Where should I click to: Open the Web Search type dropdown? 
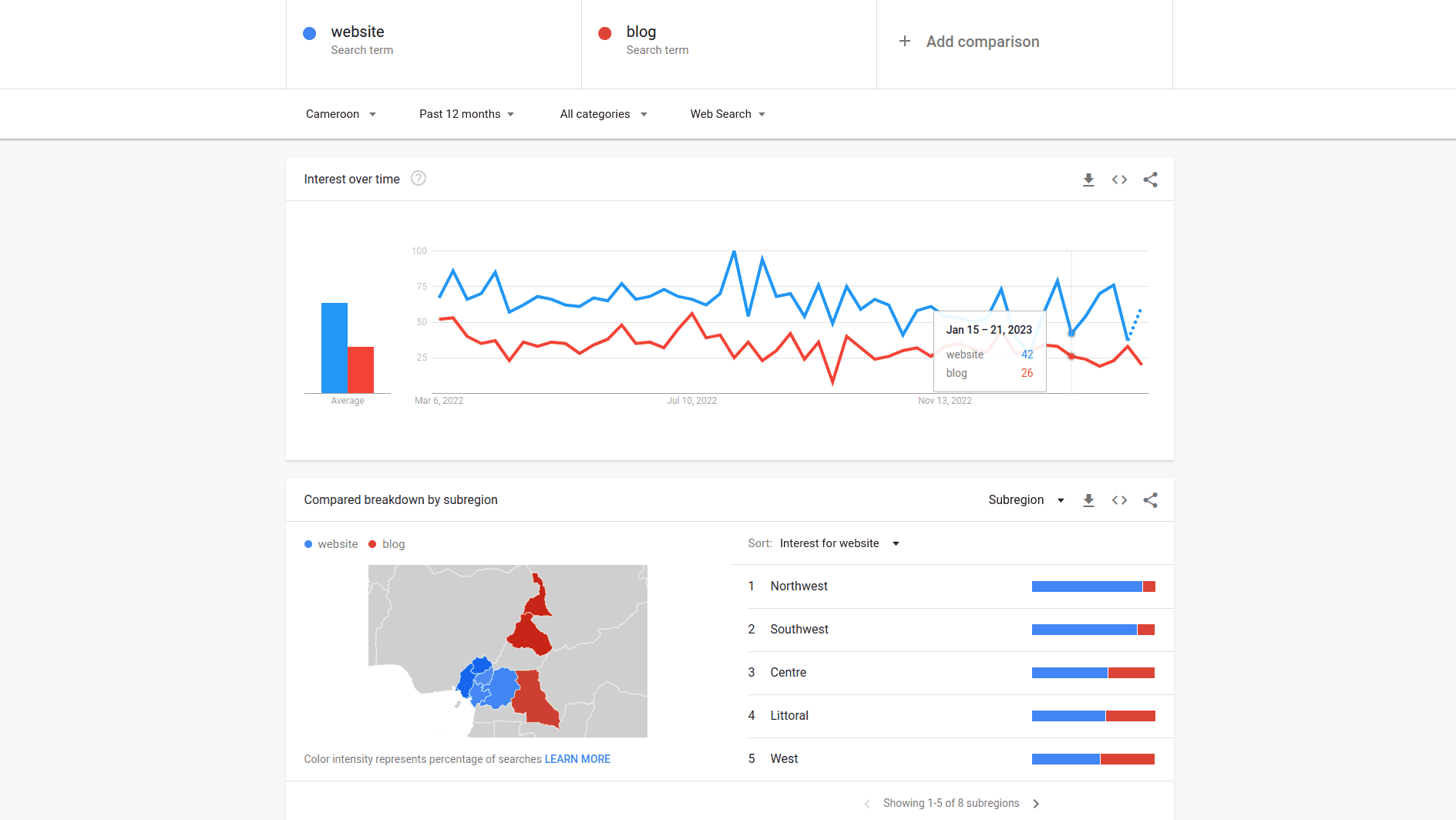coord(728,114)
